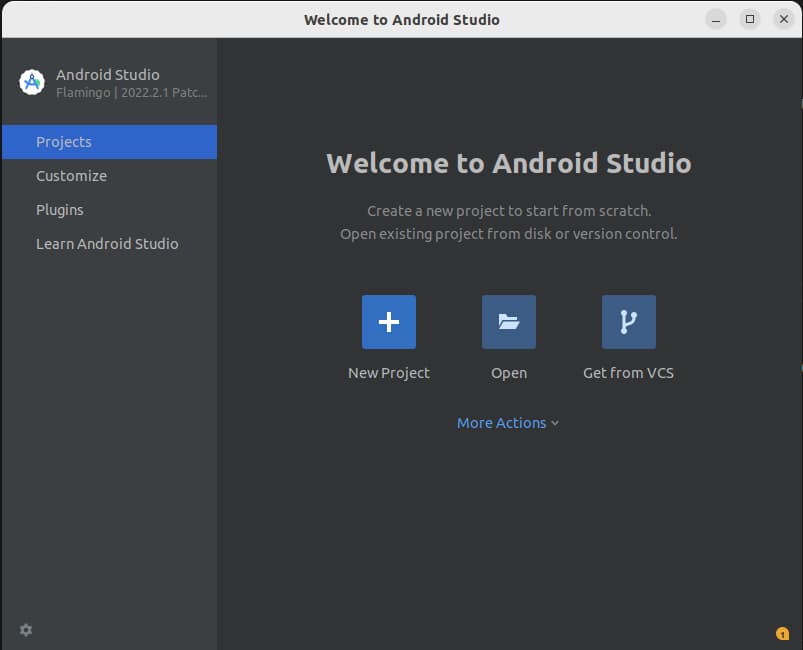Click the Open folder icon
The height and width of the screenshot is (650, 803).
(509, 322)
